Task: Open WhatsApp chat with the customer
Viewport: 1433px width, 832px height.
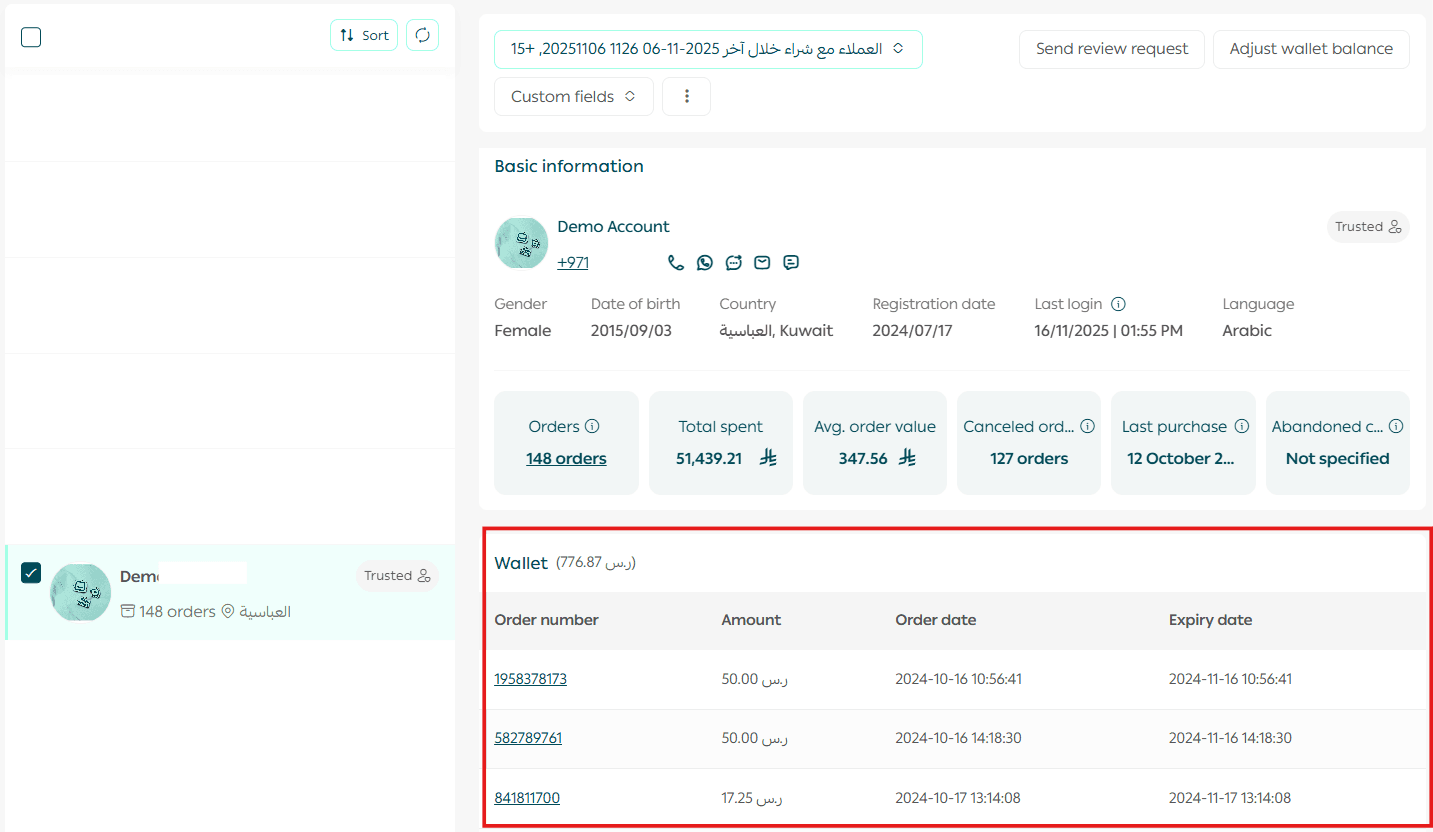Action: (x=705, y=263)
